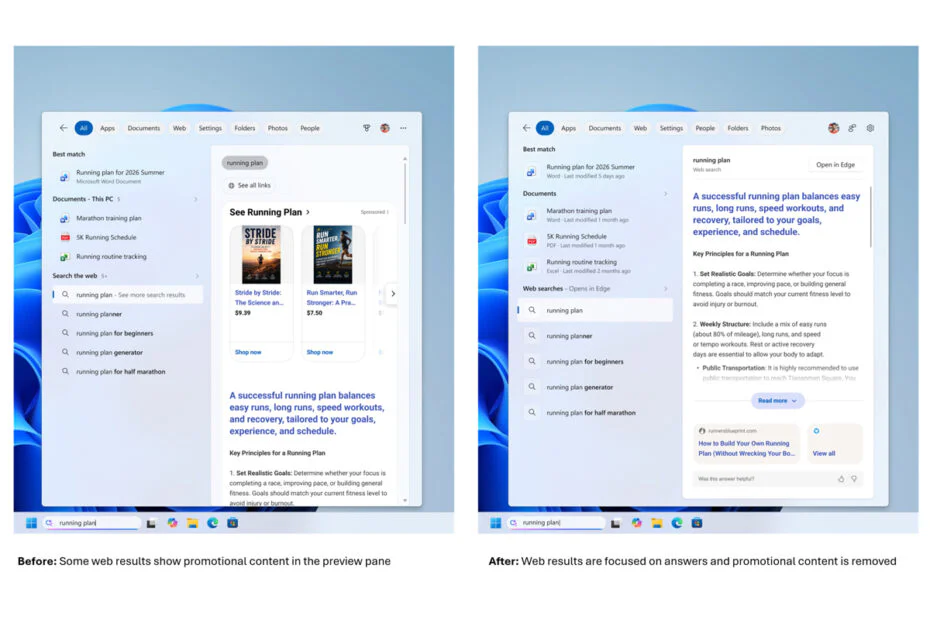
Task: Click the profile avatar in the After panel
Action: (x=833, y=128)
